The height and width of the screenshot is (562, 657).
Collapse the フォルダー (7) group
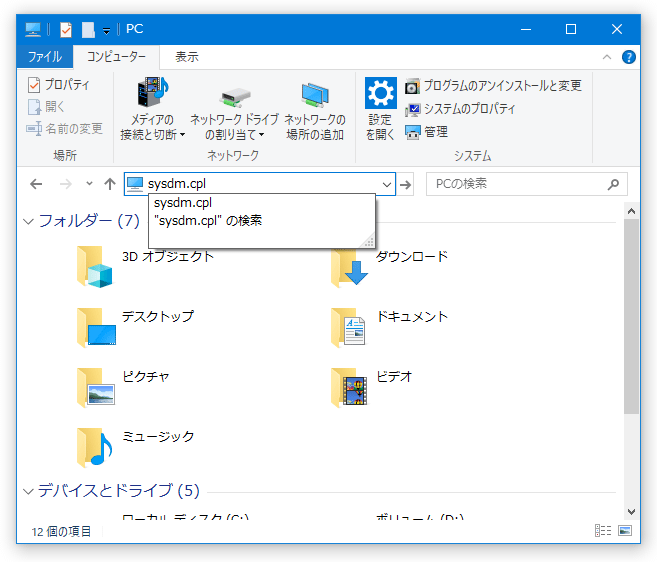28,221
